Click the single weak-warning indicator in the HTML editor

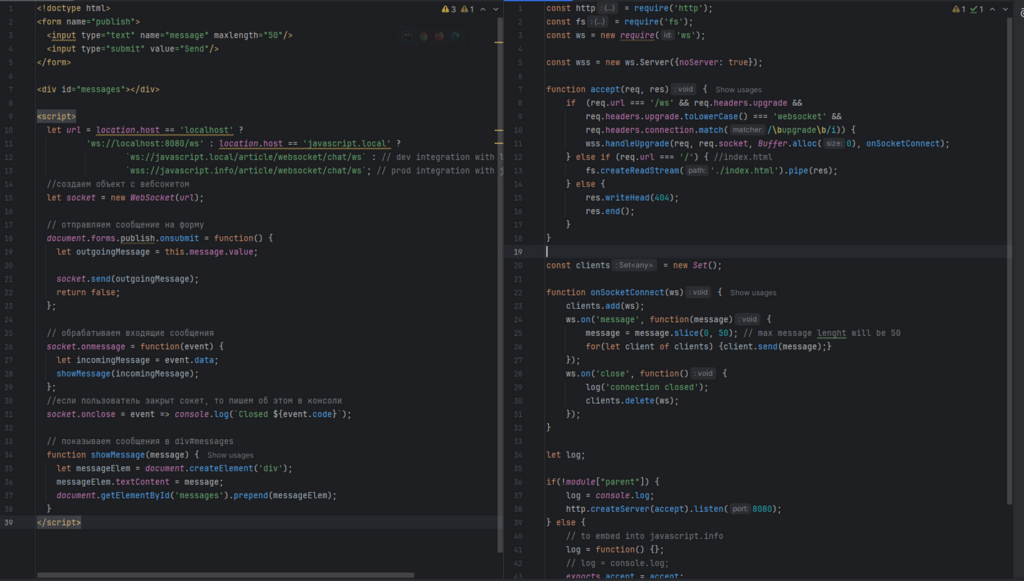point(467,9)
